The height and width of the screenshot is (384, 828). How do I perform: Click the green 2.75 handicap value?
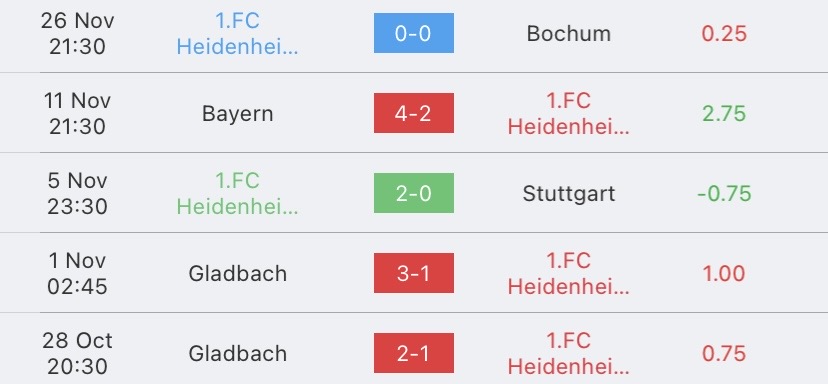pos(724,114)
